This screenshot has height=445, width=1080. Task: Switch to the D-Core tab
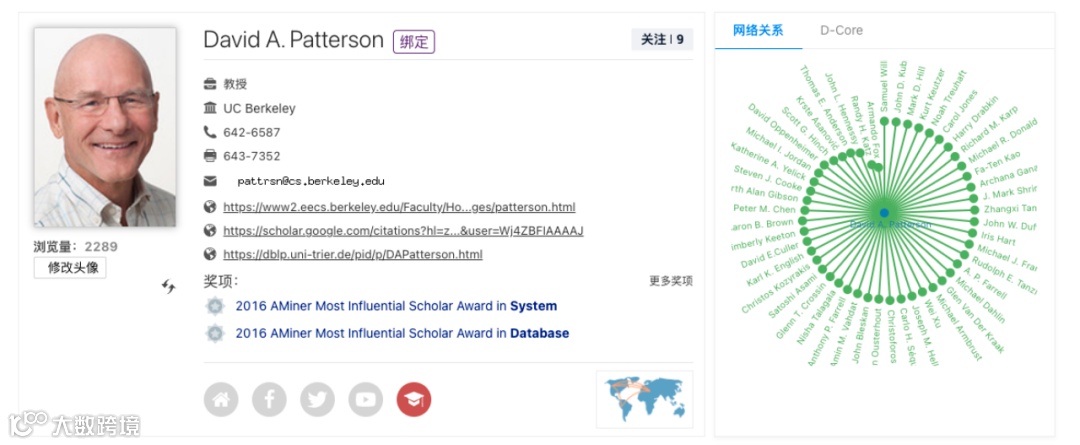[x=841, y=30]
